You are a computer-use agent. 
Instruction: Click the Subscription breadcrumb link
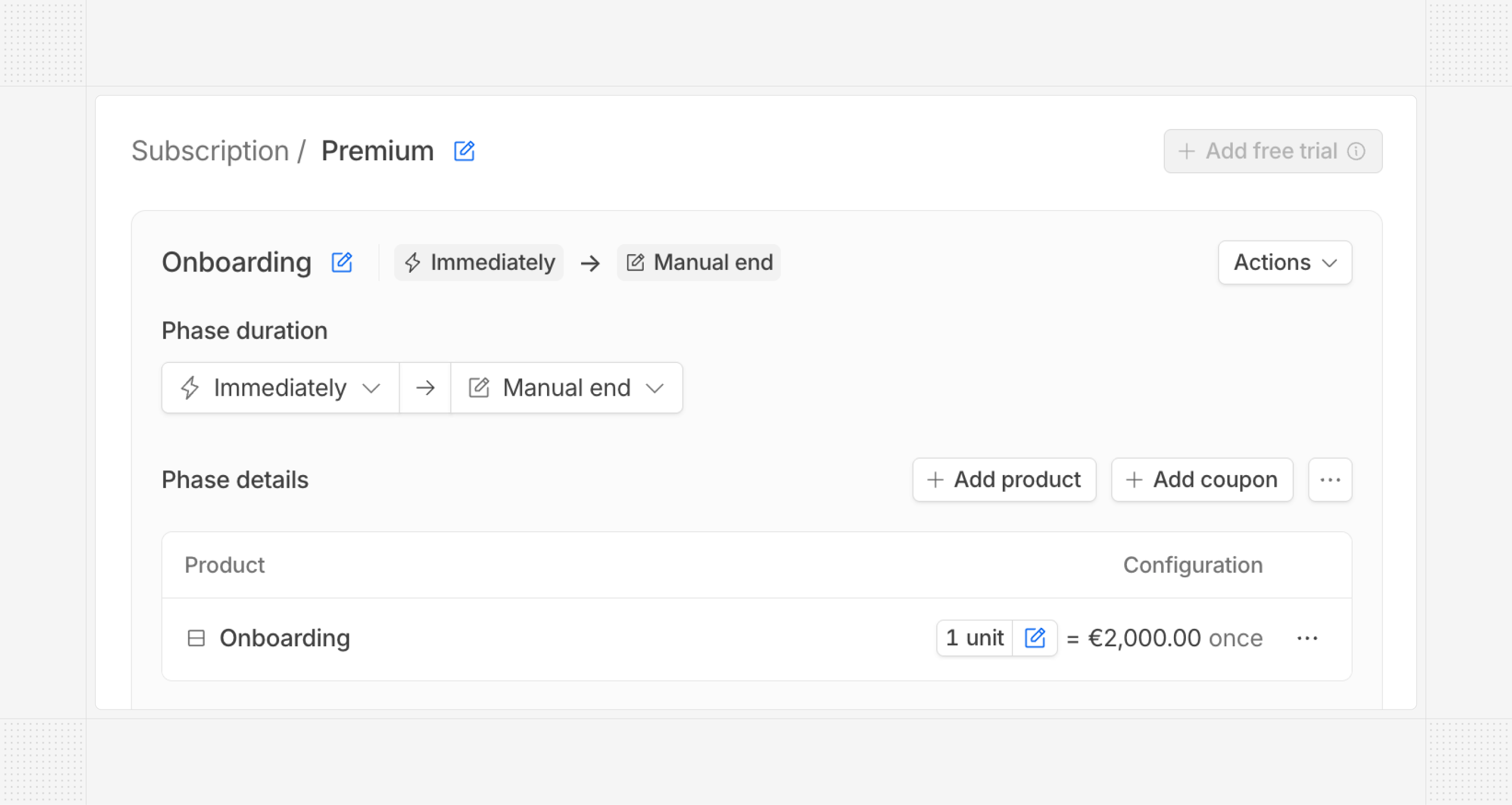point(210,151)
